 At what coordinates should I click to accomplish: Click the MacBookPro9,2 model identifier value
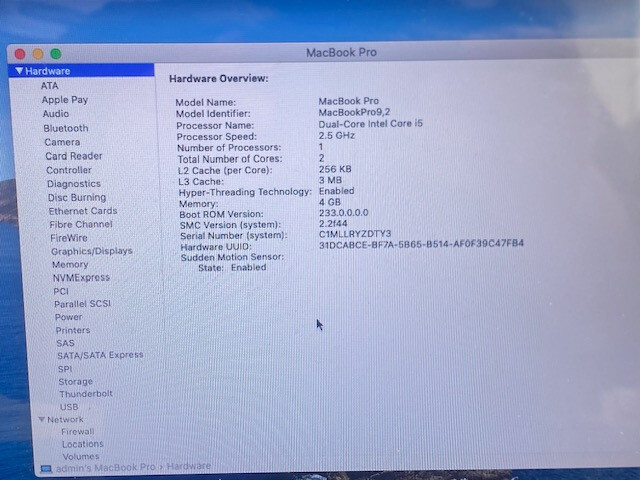[354, 112]
